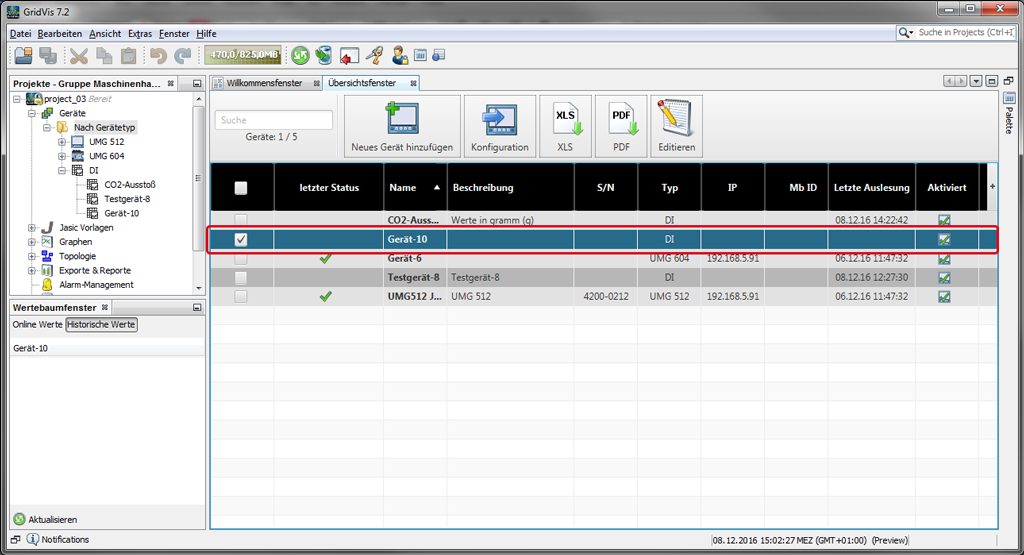1024x555 pixels.
Task: Expand the Topologie tree node
Action: tap(33, 256)
